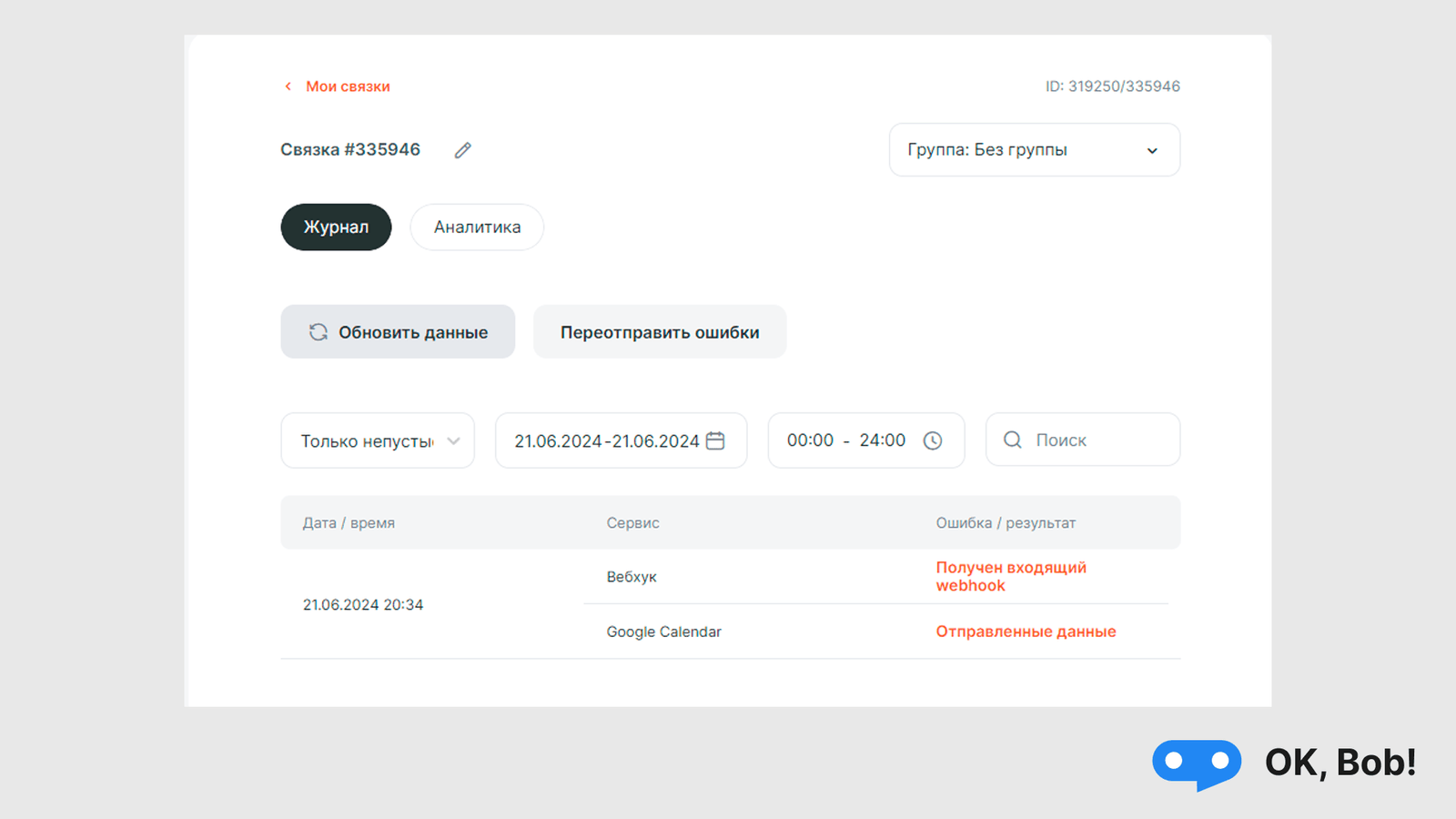1456x819 pixels.
Task: Go back to Мои связки
Action: [348, 86]
